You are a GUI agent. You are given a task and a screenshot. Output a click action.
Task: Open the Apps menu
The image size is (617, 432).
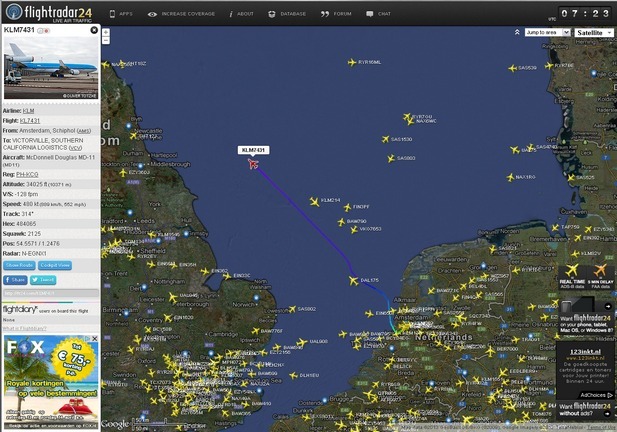121,14
